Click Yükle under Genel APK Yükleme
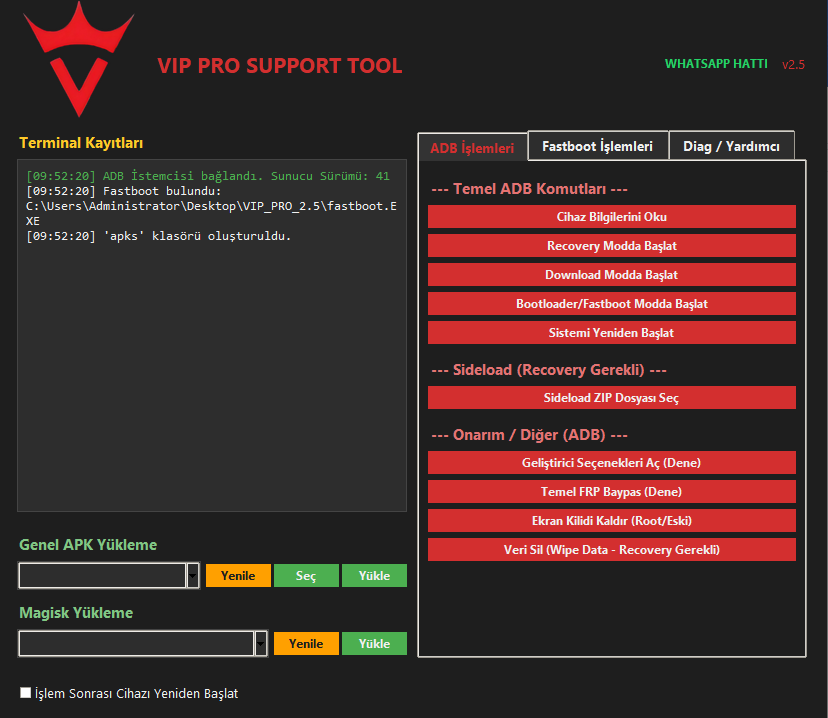 point(374,575)
